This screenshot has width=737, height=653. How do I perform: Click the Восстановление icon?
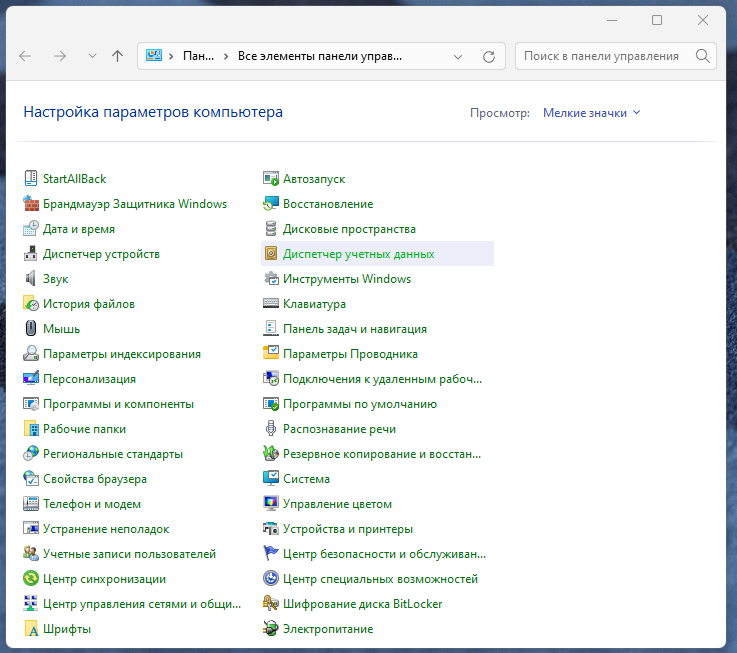click(271, 204)
